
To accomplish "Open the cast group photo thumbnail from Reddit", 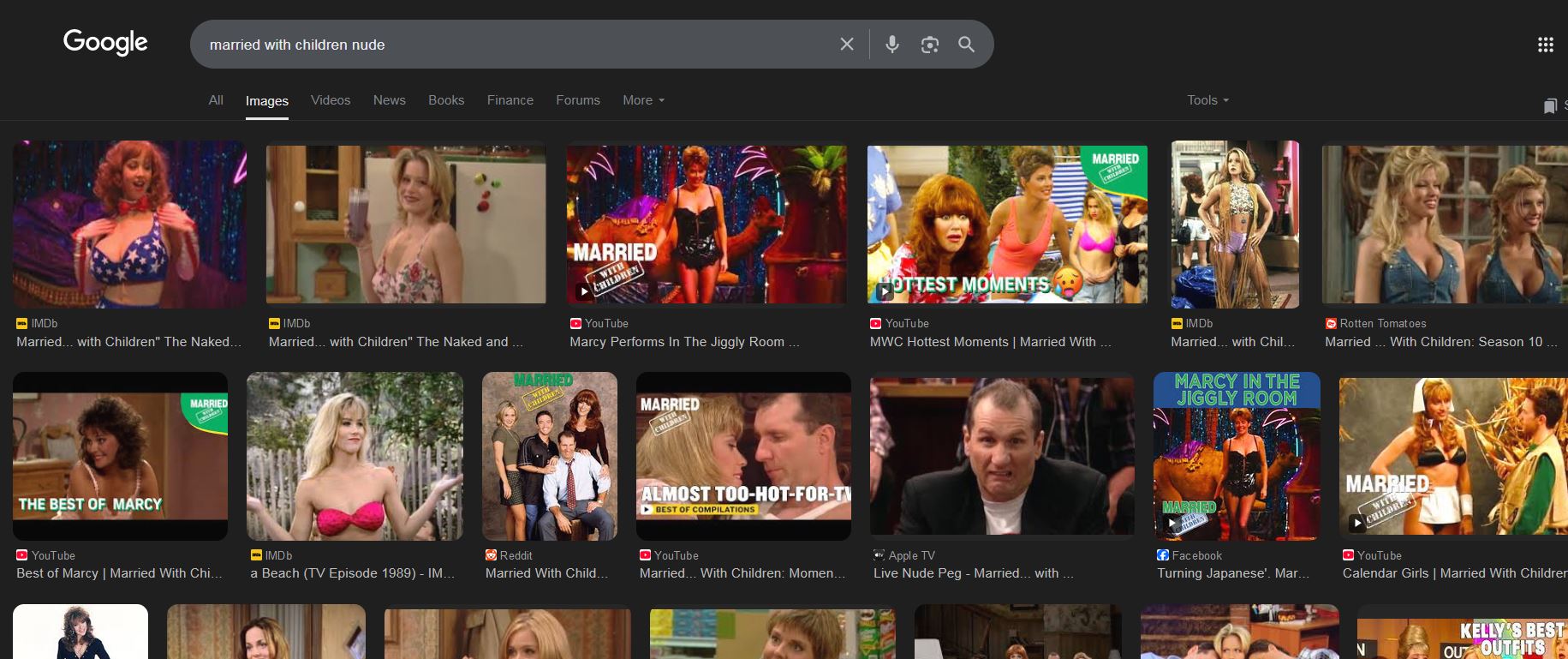I will click(550, 456).
